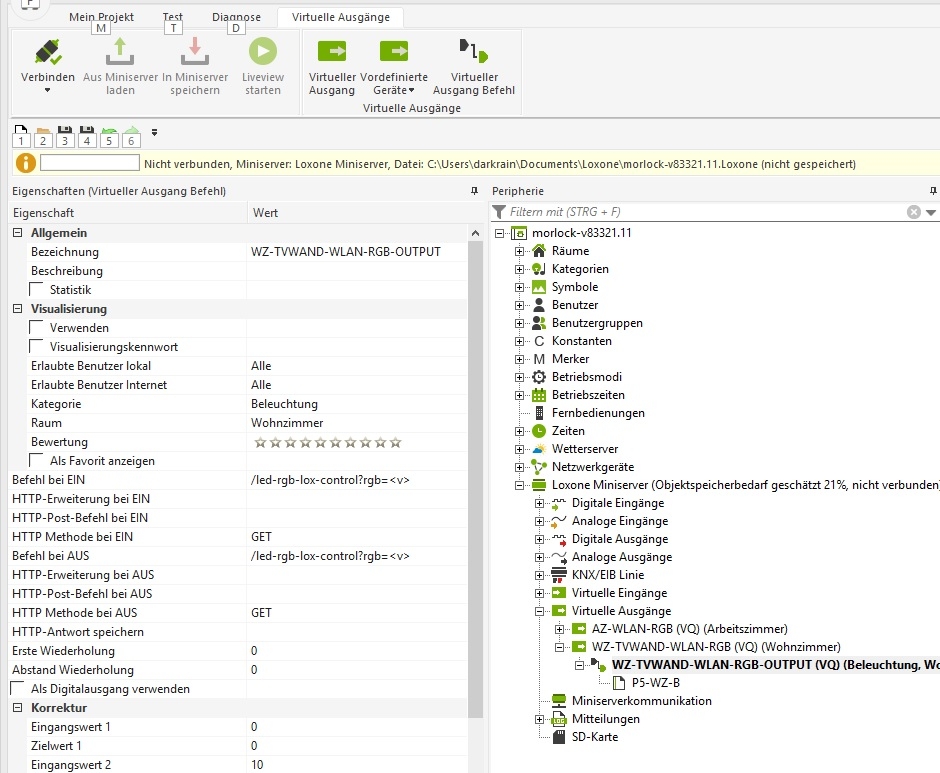Click the Virtueller Ausgang Befehl icon
The height and width of the screenshot is (773, 940).
click(473, 52)
